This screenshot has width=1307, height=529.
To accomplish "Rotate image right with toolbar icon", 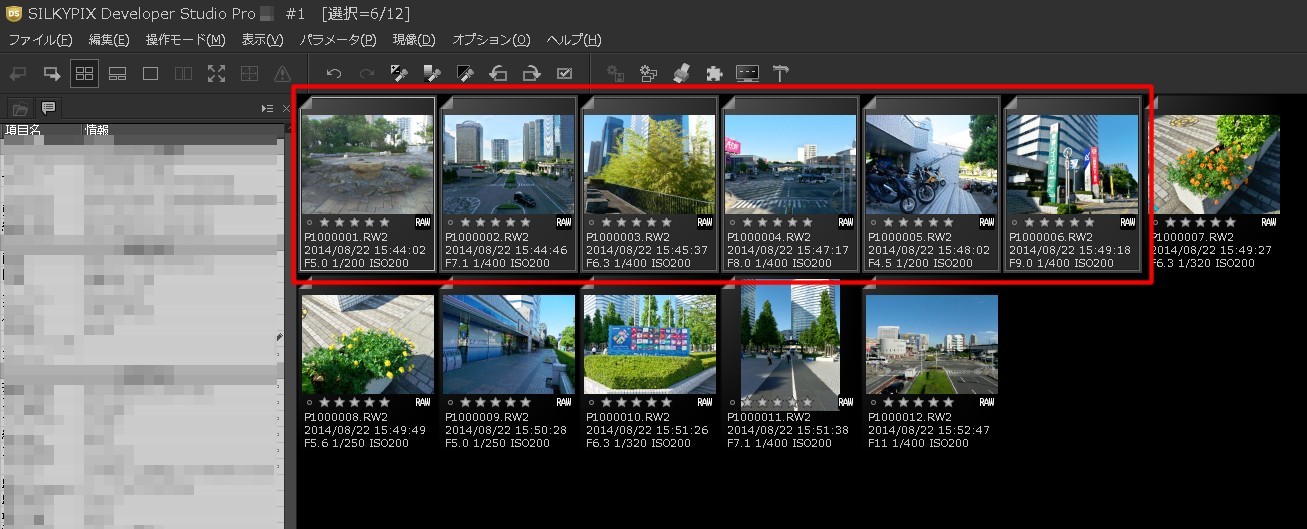I will (531, 74).
